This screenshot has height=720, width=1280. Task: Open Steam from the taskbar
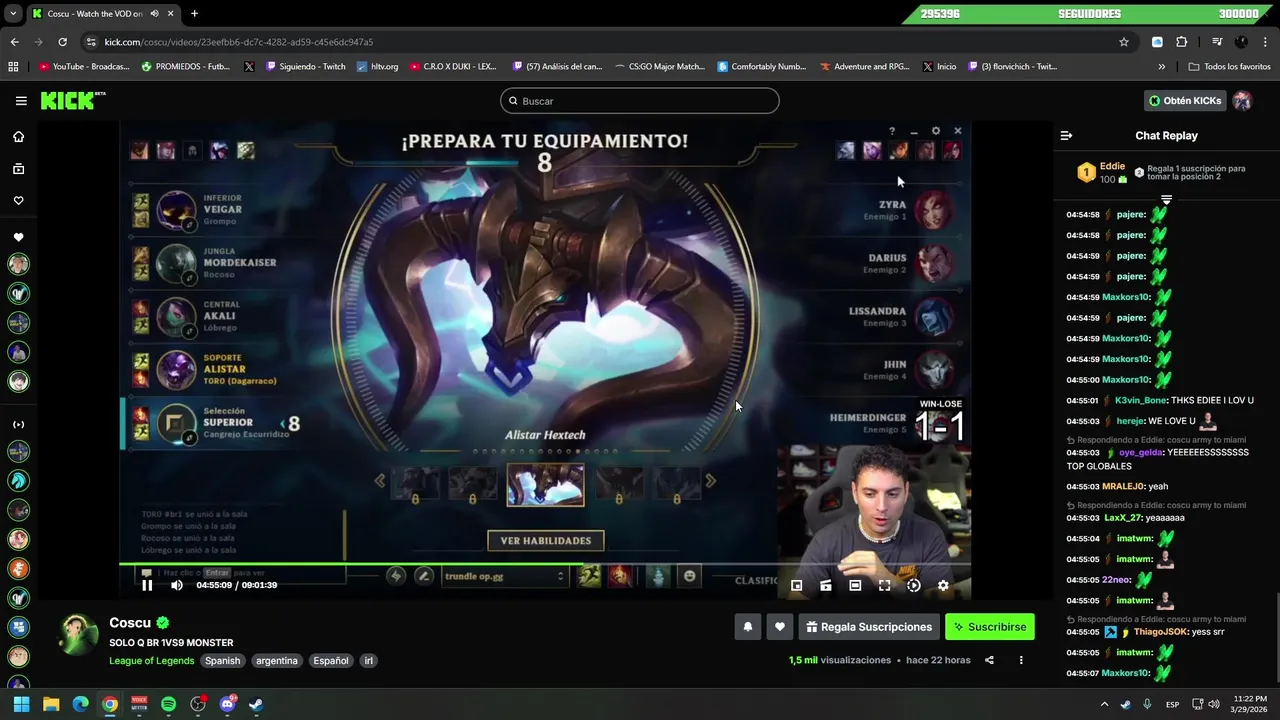256,704
